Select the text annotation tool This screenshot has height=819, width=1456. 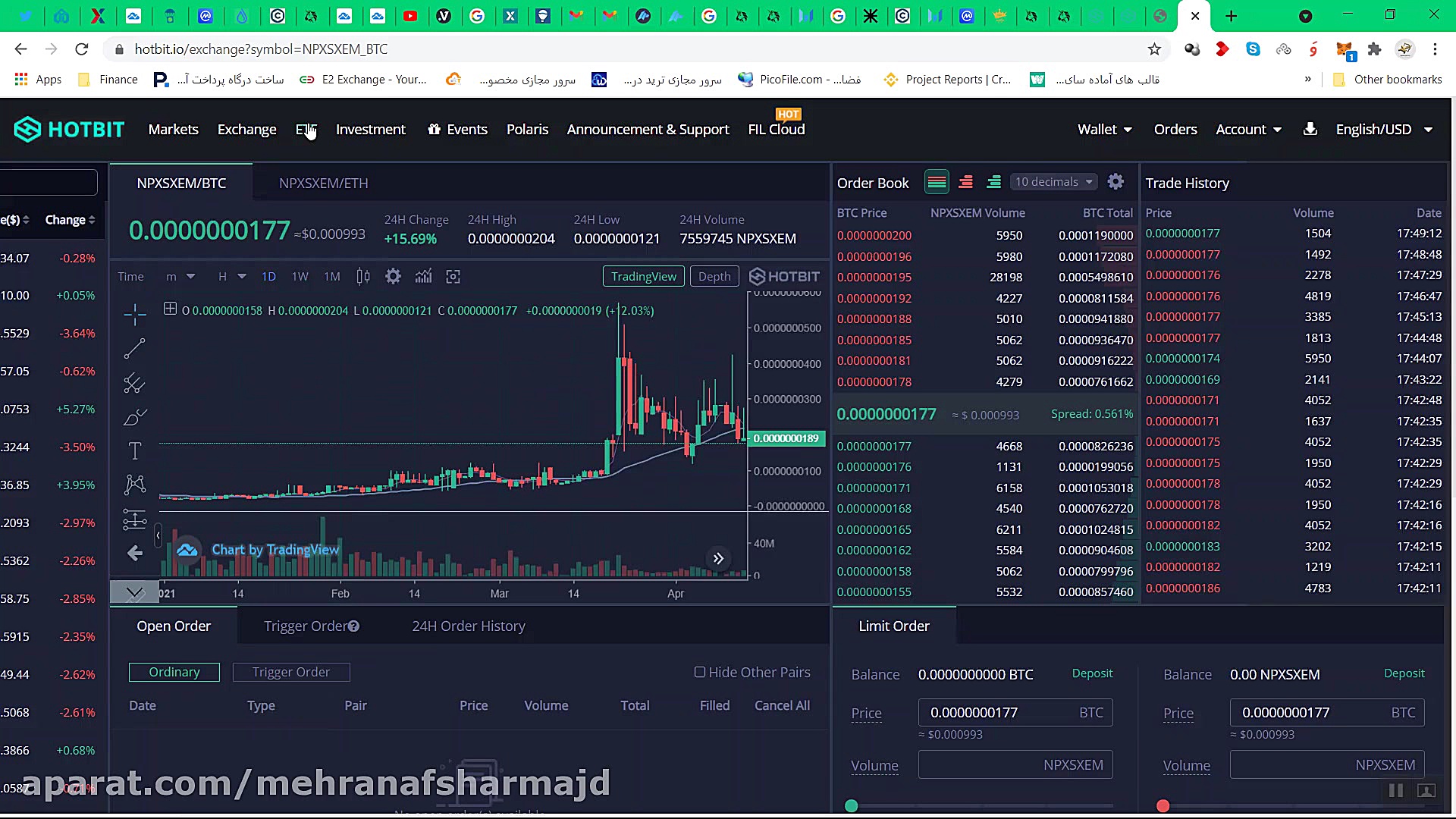135,451
